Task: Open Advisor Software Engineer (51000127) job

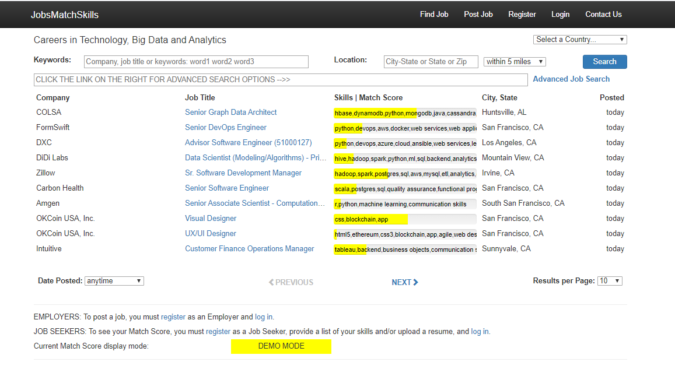Action: click(248, 142)
